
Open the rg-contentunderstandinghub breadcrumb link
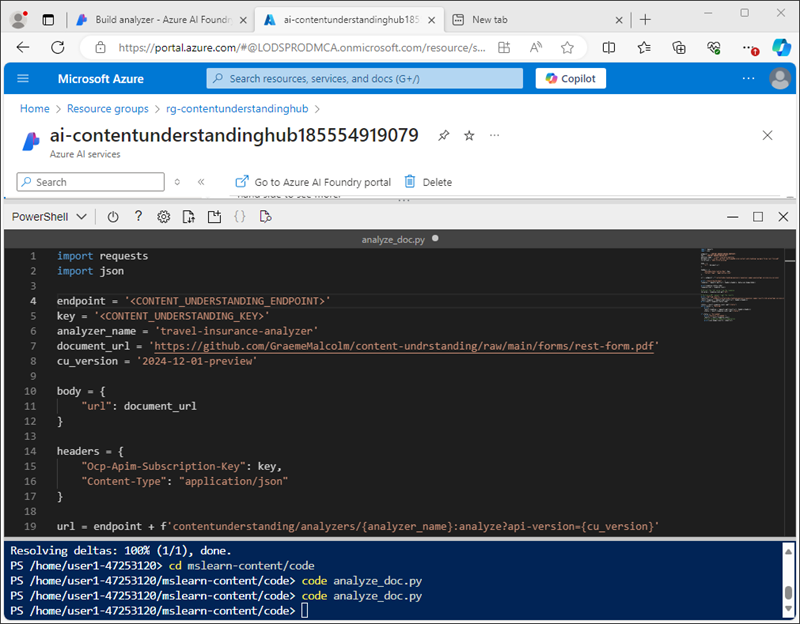coord(237,109)
